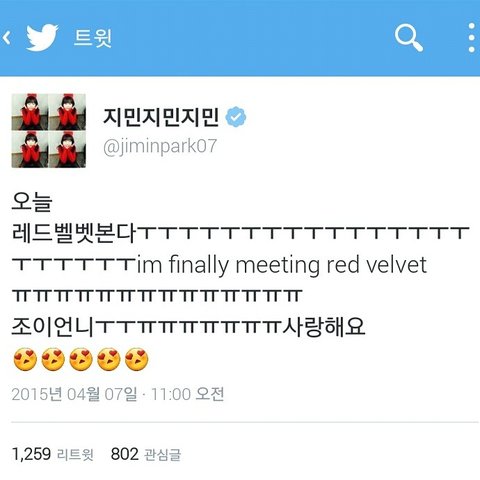Viewport: 480px width, 480px height.
Task: Click the 사랑해요 text
Action: 325,327
